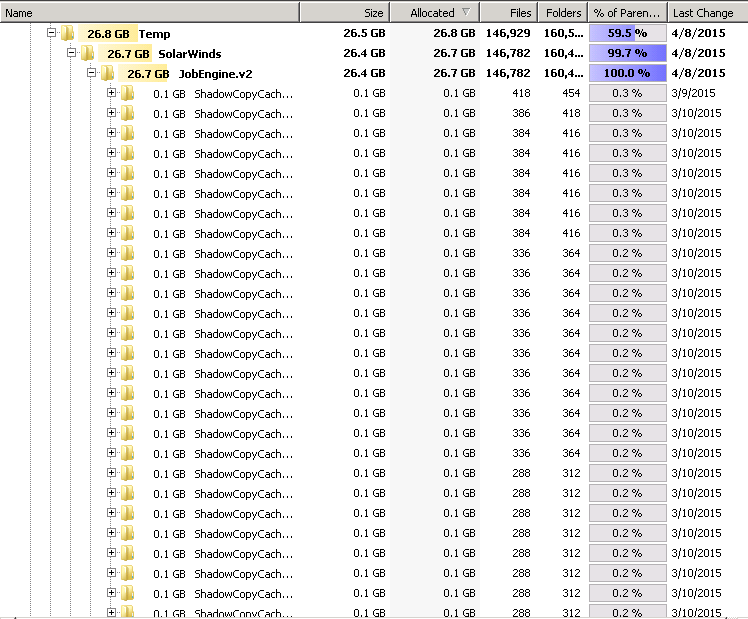748x619 pixels.
Task: Click folder icon of ShadowCopyCach row dated 3/9/2015
Action: (127, 93)
